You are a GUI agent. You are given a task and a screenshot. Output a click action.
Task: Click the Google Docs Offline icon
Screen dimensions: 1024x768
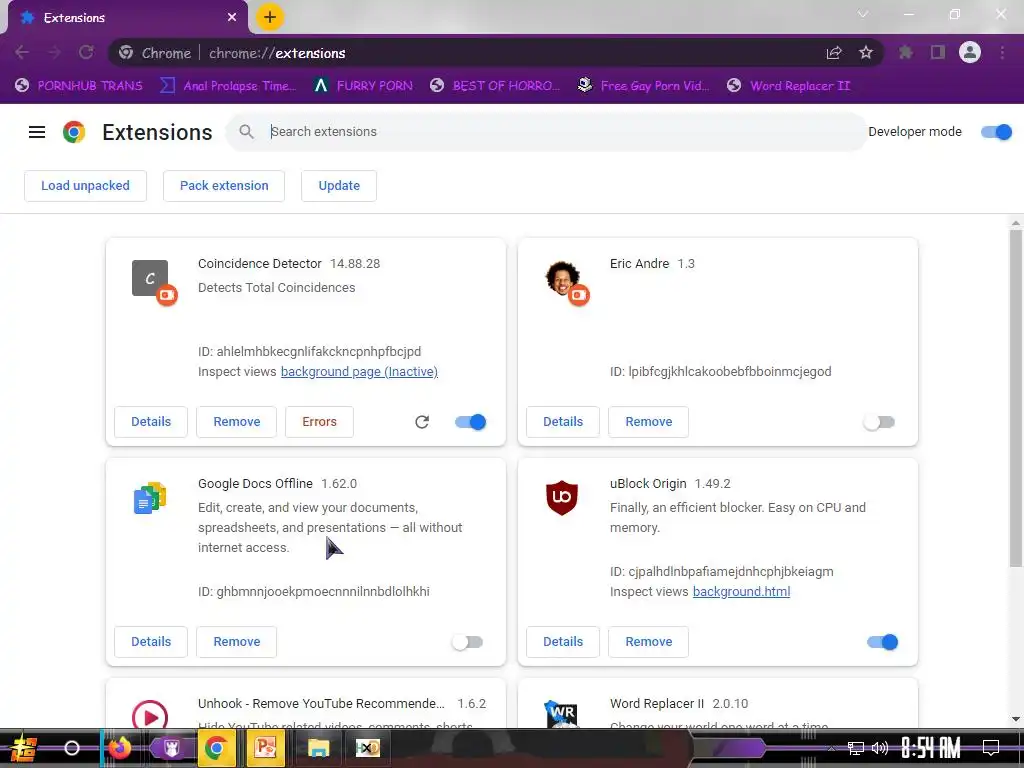(150, 498)
